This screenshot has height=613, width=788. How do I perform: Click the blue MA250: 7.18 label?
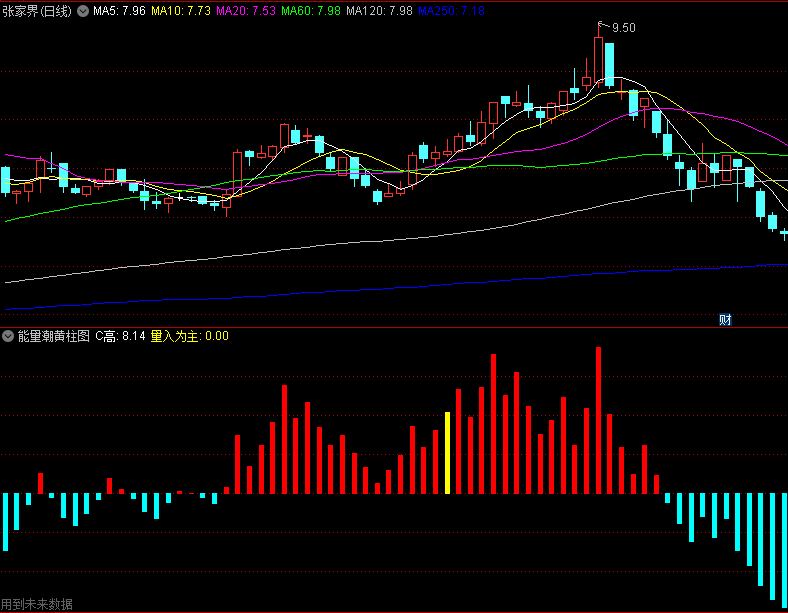tap(451, 11)
